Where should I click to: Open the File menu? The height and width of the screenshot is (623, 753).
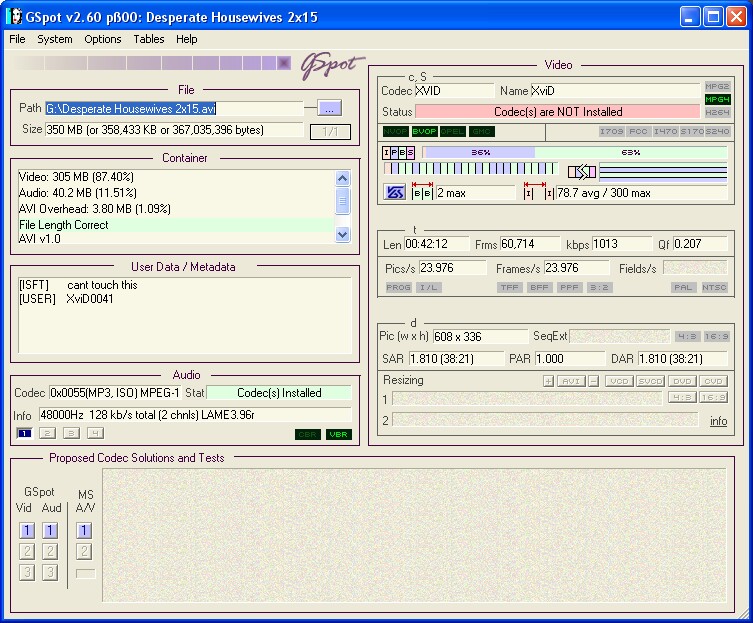(17, 39)
